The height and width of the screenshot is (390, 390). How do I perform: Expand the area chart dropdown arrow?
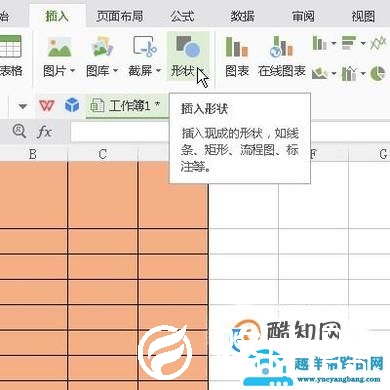(x=334, y=73)
